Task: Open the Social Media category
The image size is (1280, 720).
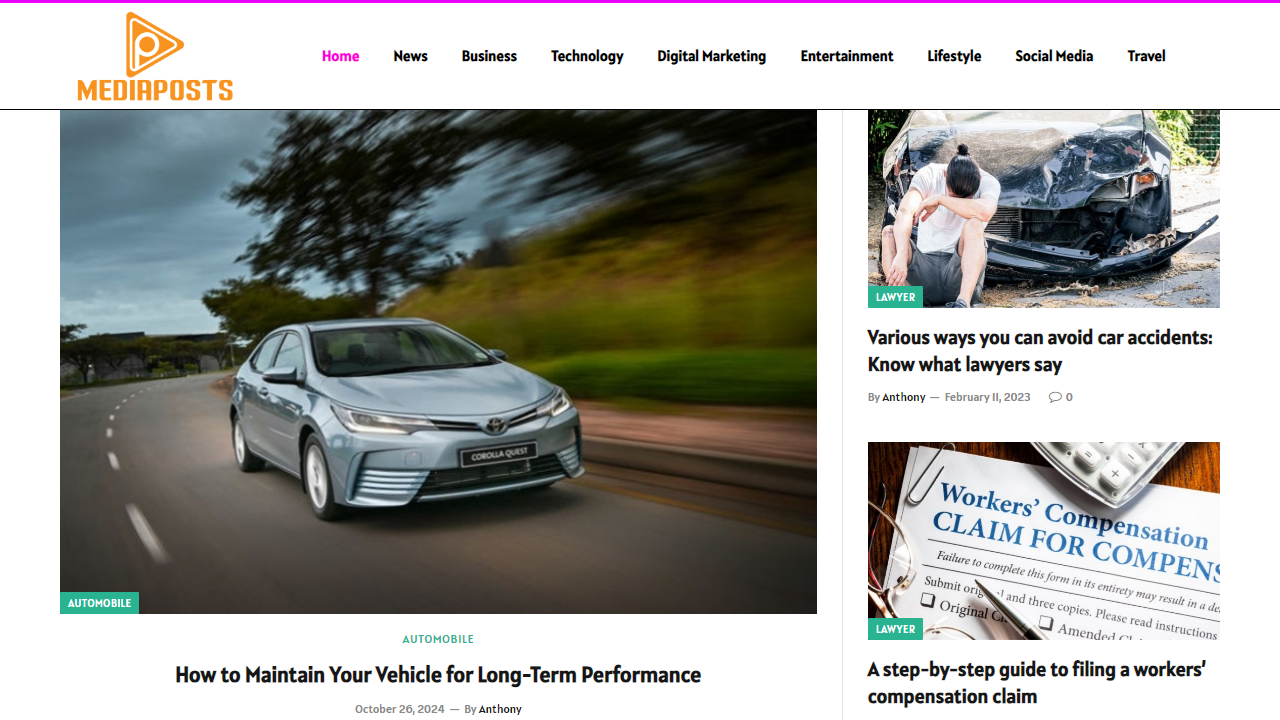Action: coord(1054,56)
